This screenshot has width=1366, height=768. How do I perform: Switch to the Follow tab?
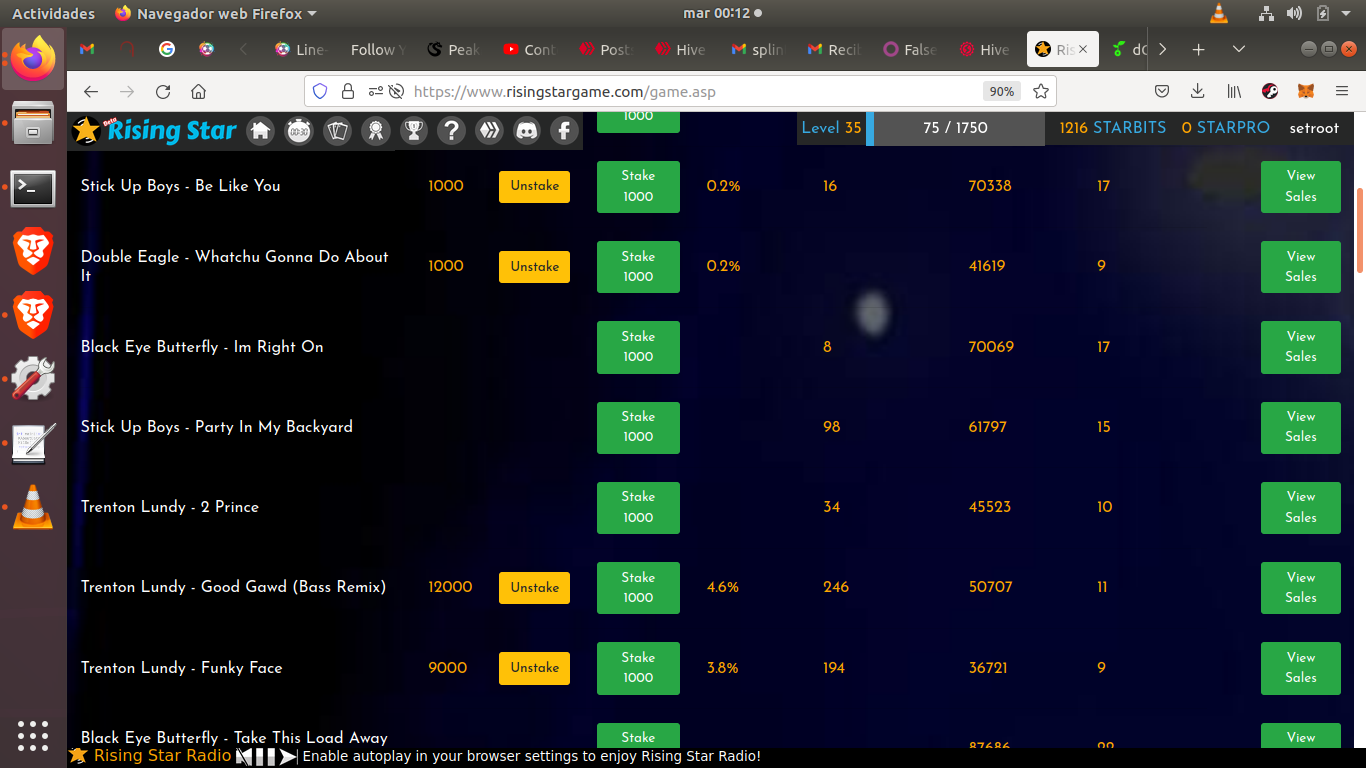(x=377, y=49)
